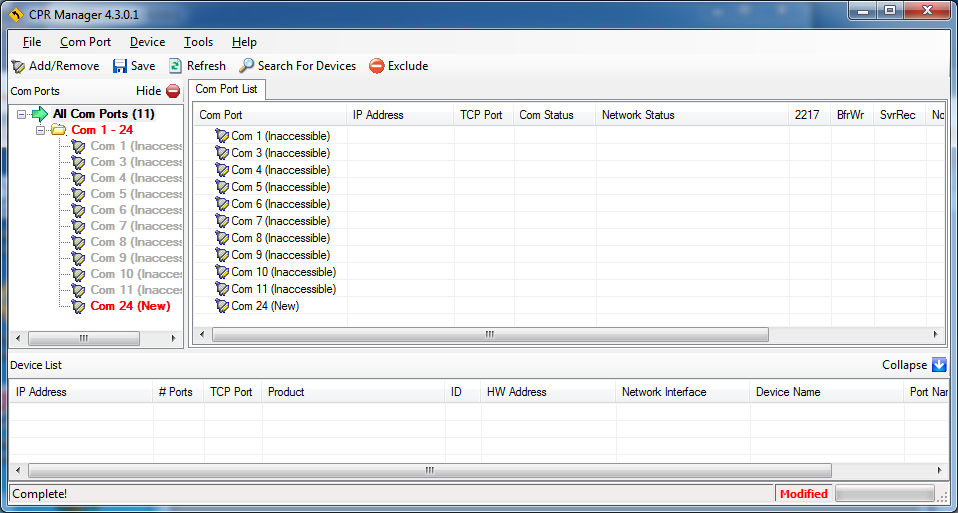Click the Add/Remove toolbar icon
Viewport: 958px width, 513px height.
coord(18,66)
